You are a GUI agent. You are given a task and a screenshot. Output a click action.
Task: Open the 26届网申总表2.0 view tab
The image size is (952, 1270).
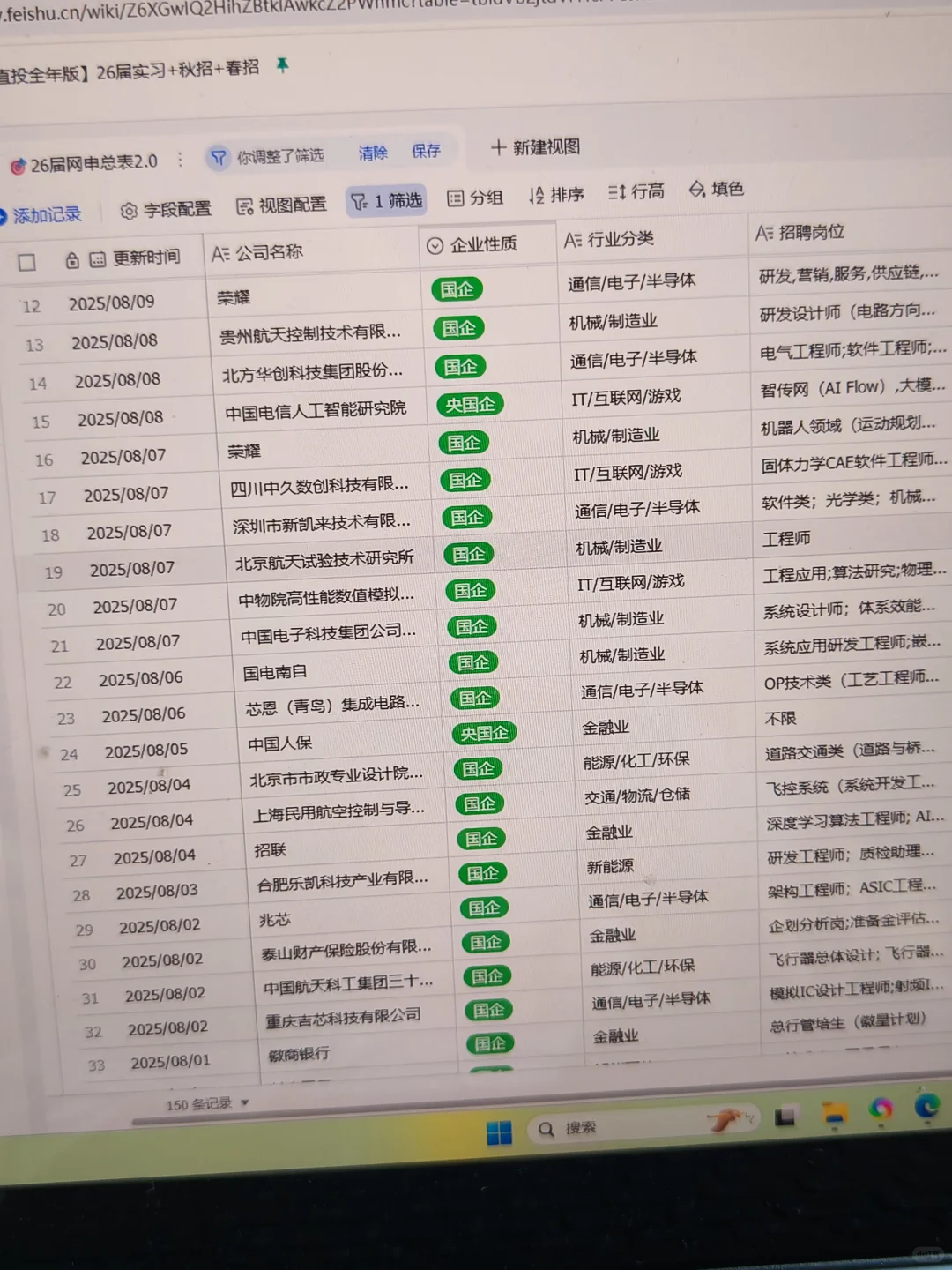point(84,164)
